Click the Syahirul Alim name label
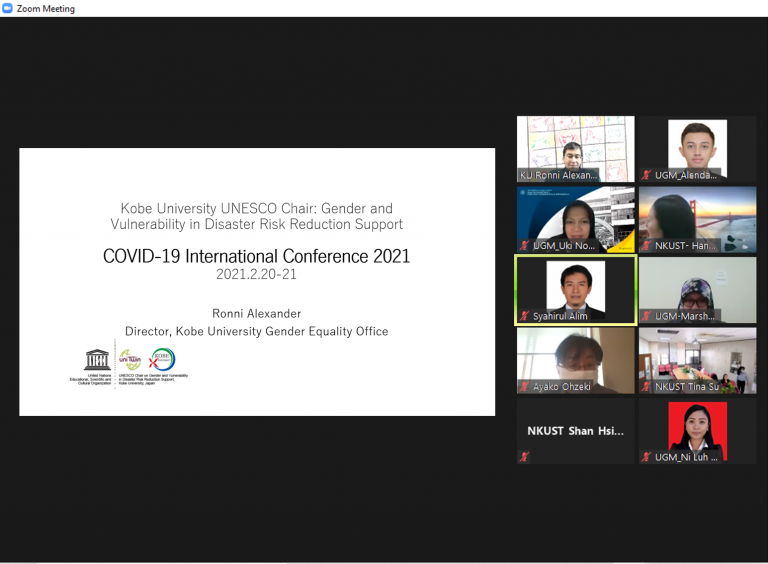The width and height of the screenshot is (768, 564). point(560,316)
